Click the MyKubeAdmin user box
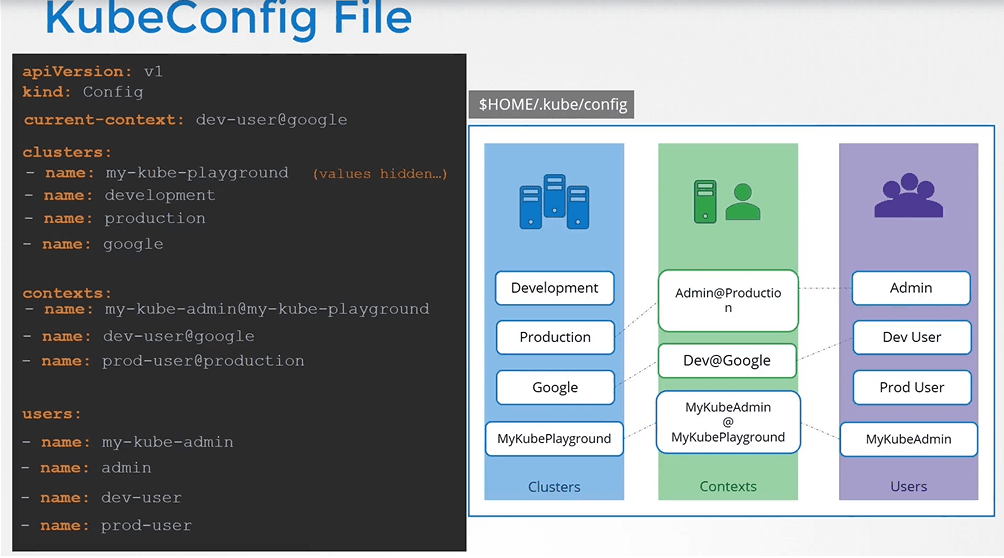 point(909,439)
